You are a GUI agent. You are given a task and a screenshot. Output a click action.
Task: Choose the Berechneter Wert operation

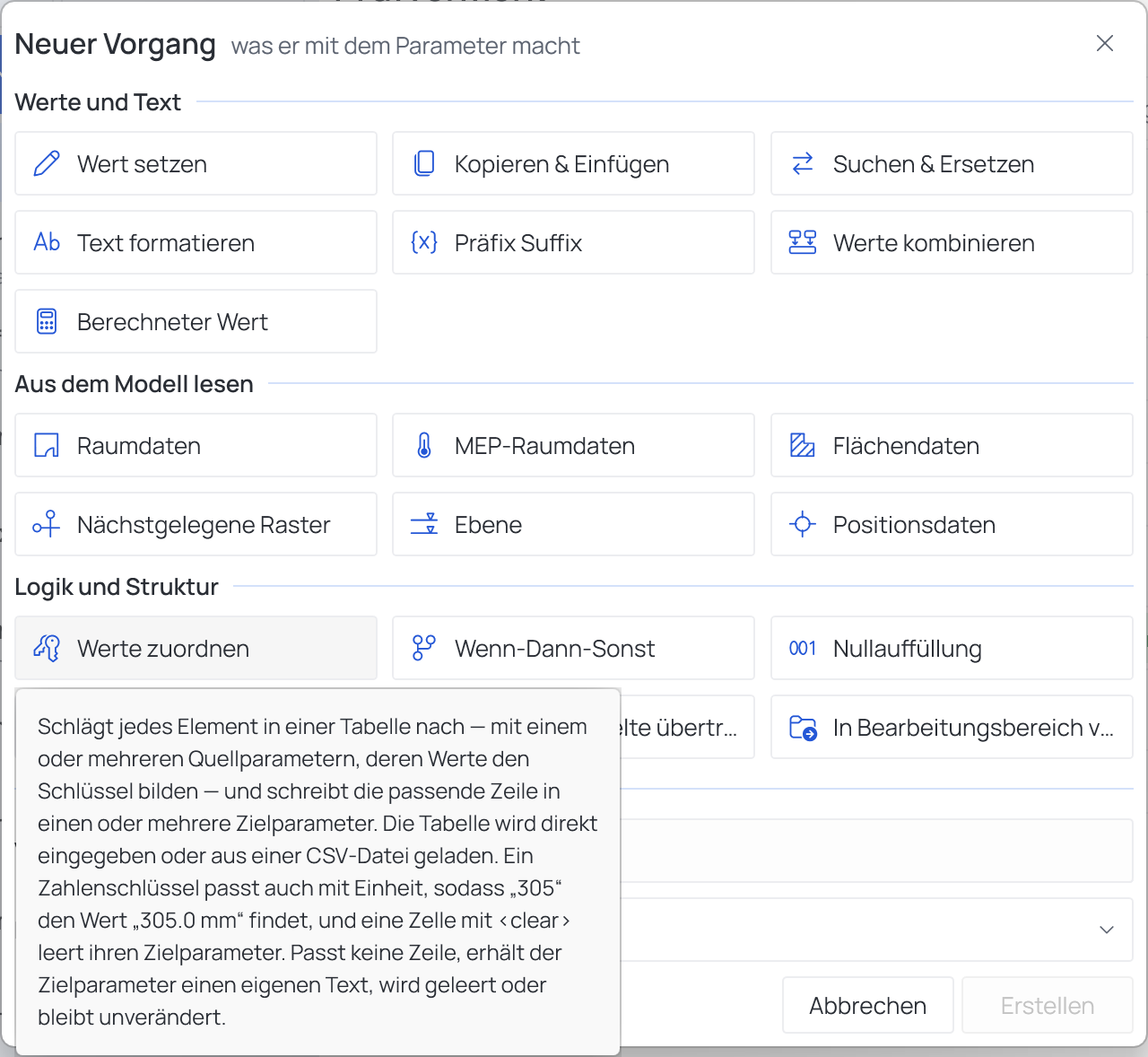196,321
